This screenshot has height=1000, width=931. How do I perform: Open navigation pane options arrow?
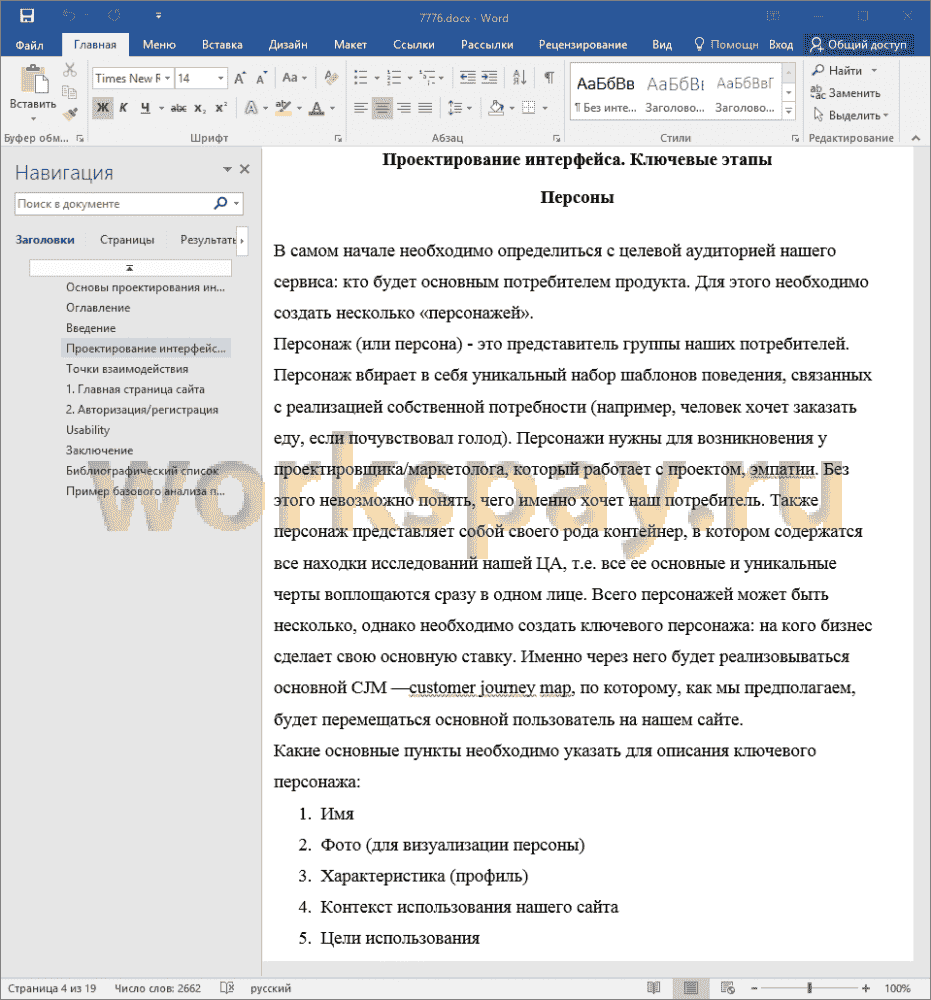(227, 169)
